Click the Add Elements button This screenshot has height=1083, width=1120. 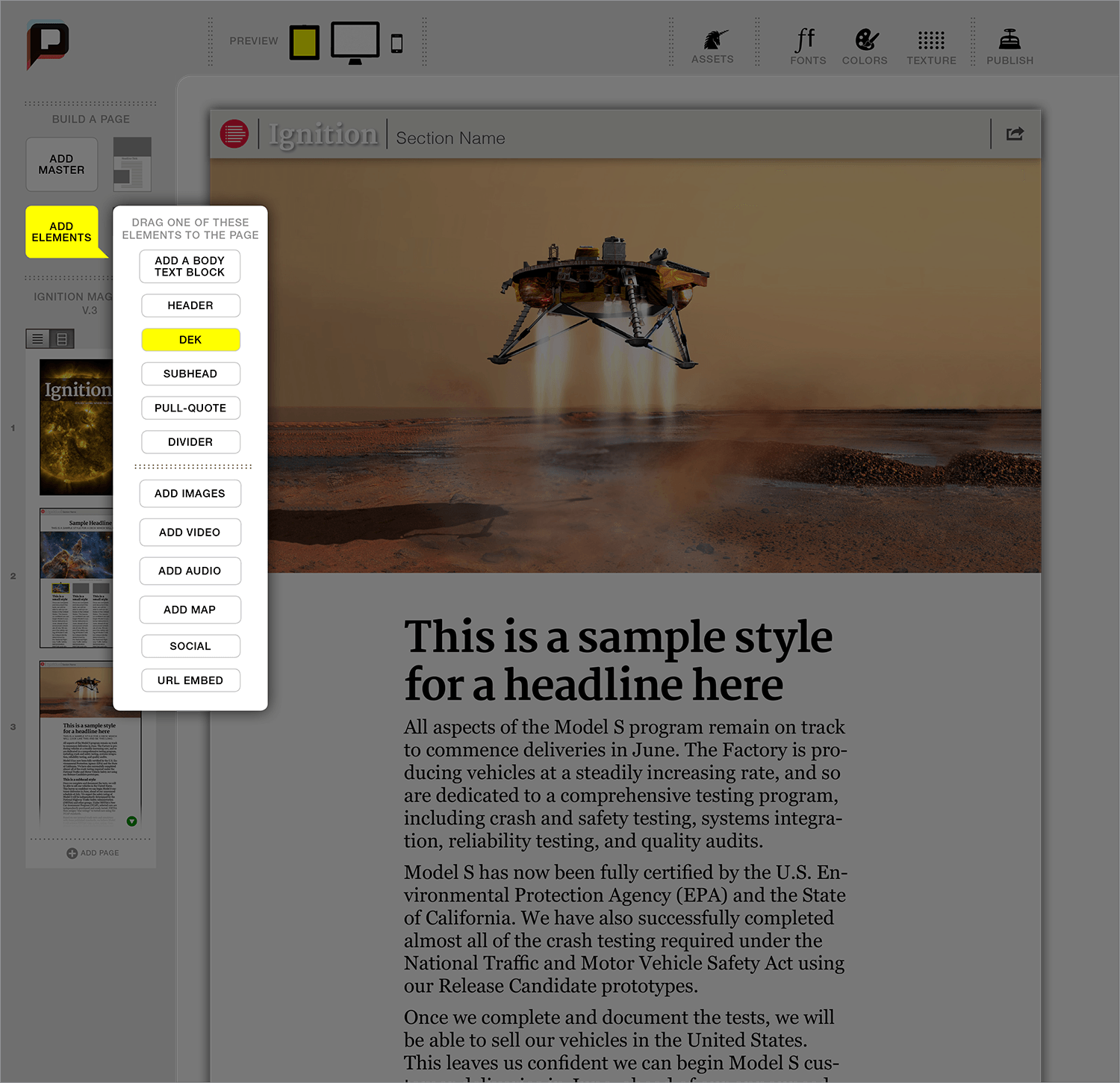tap(62, 232)
